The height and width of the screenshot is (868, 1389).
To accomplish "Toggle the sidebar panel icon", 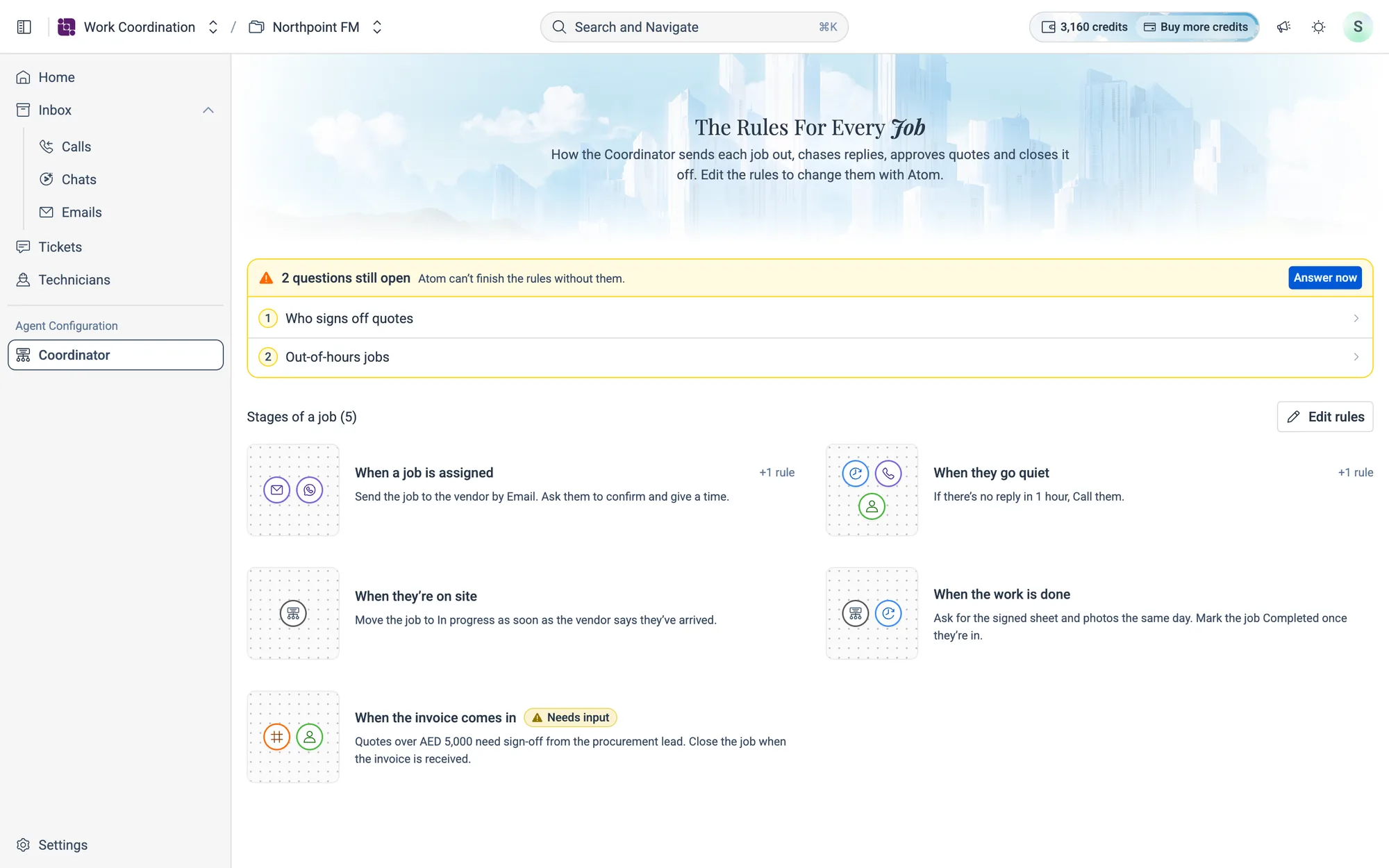I will (24, 27).
